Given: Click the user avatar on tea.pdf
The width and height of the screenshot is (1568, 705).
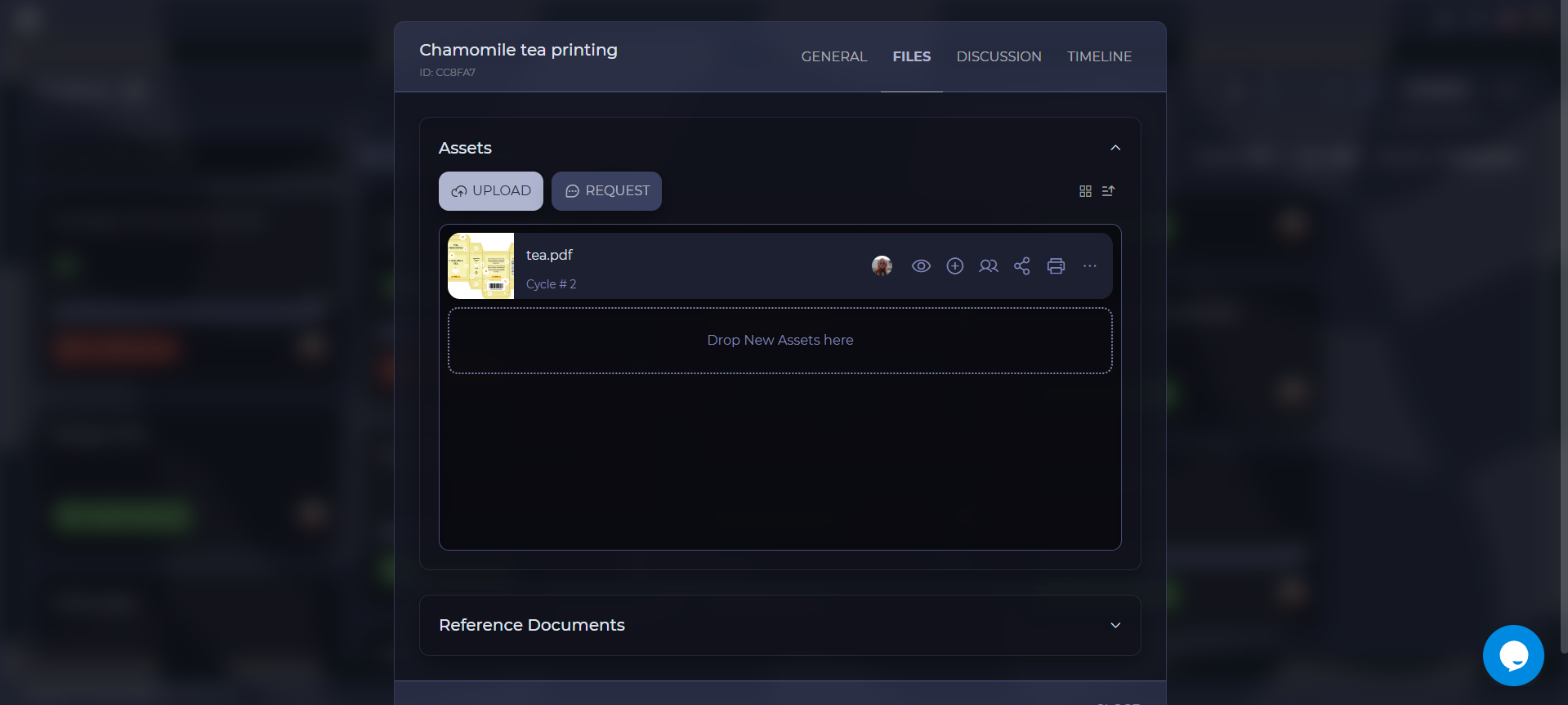Looking at the screenshot, I should click(882, 266).
